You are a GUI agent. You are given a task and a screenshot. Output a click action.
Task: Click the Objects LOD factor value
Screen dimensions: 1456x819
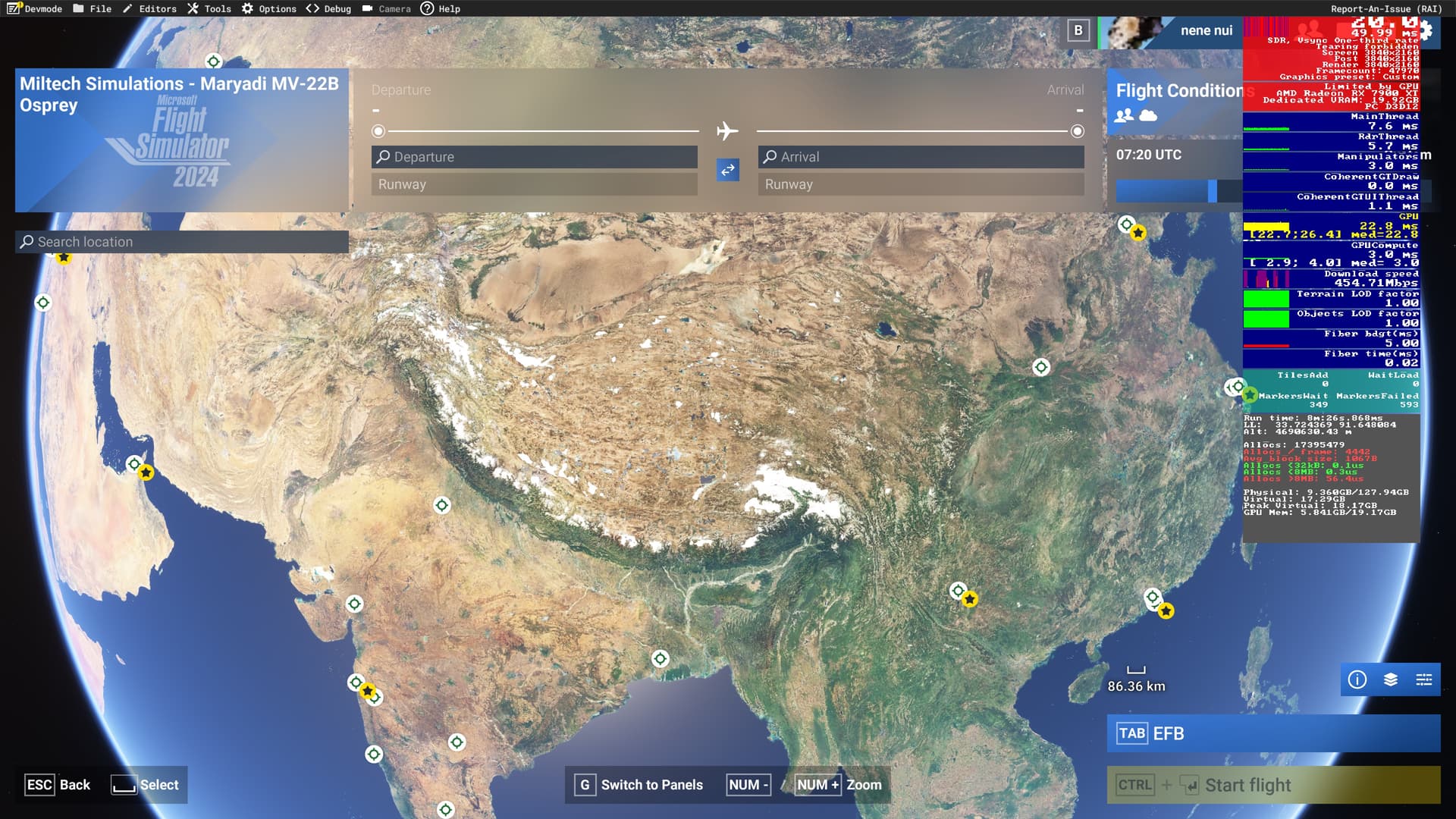click(1401, 322)
